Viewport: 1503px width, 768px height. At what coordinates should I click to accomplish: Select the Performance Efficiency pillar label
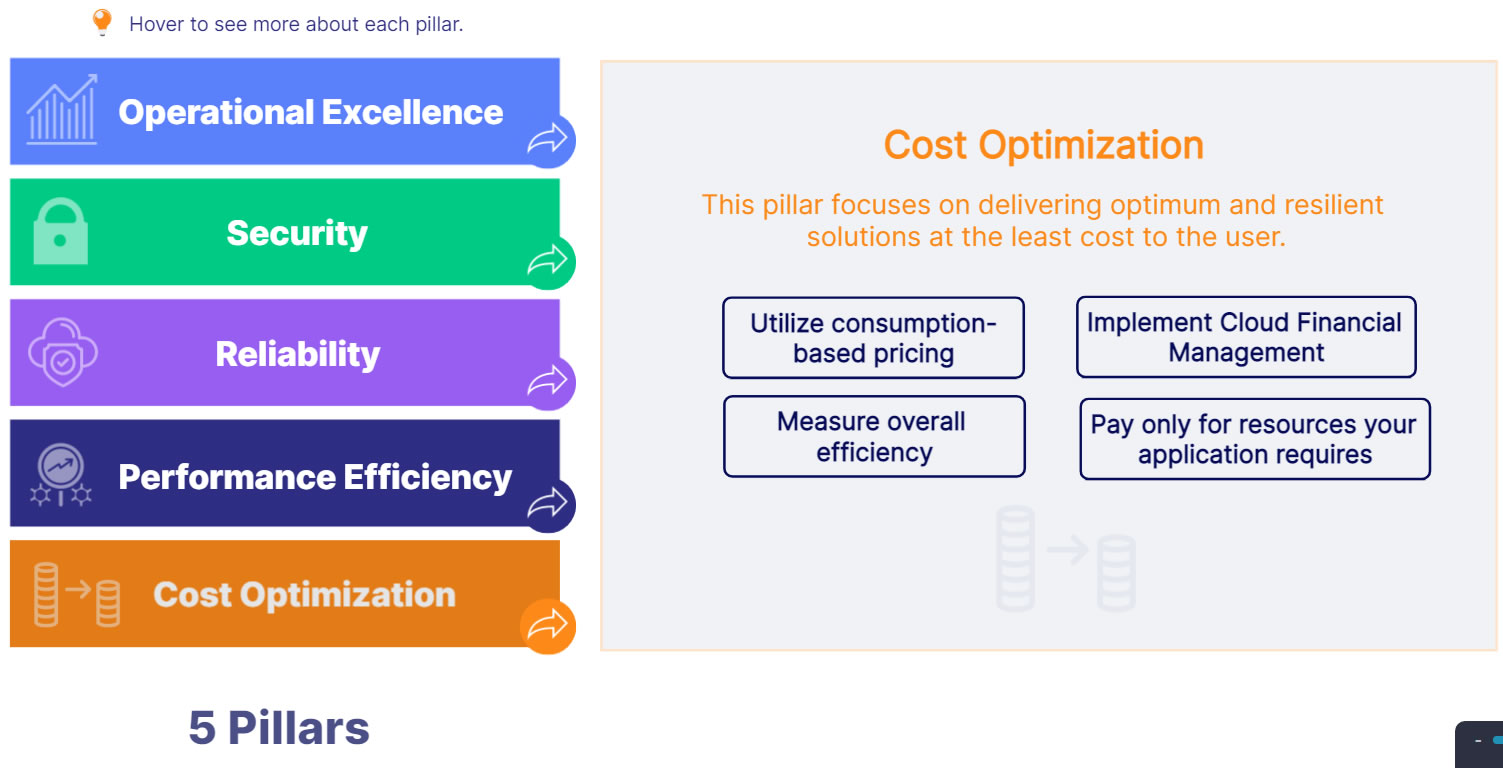[x=315, y=476]
